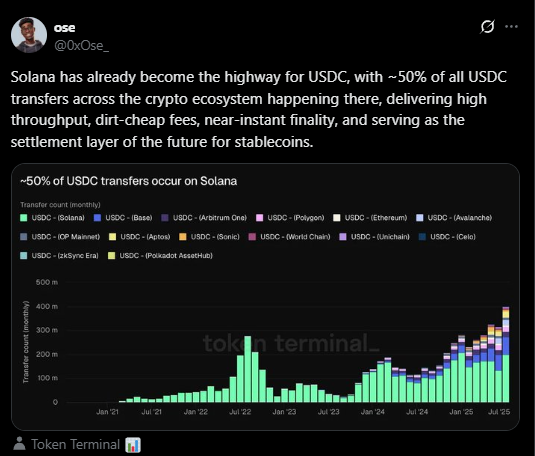Click the 'USDC - (Celo)' legend label
This screenshot has width=535, height=456.
[453, 237]
